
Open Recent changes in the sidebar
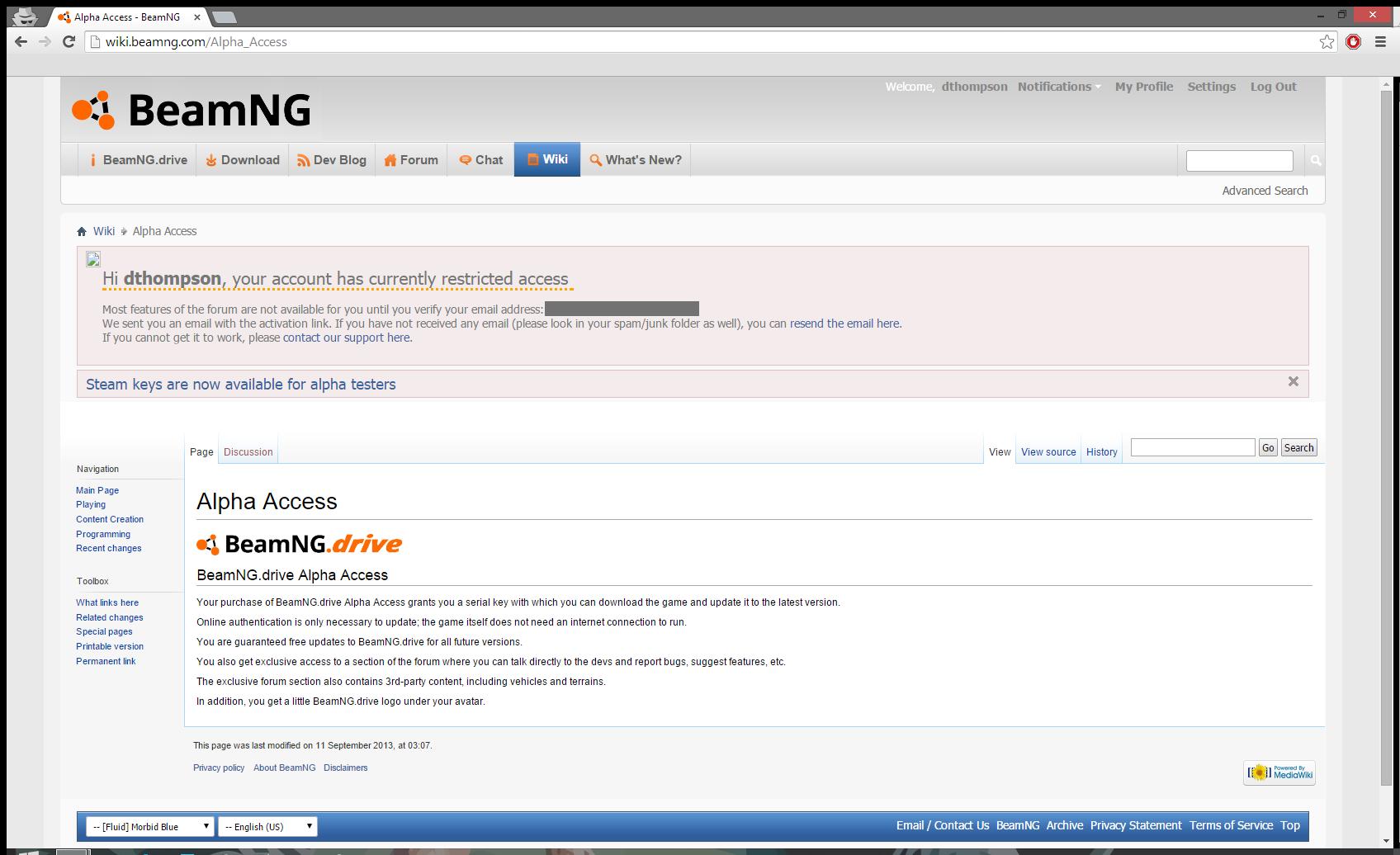[109, 548]
